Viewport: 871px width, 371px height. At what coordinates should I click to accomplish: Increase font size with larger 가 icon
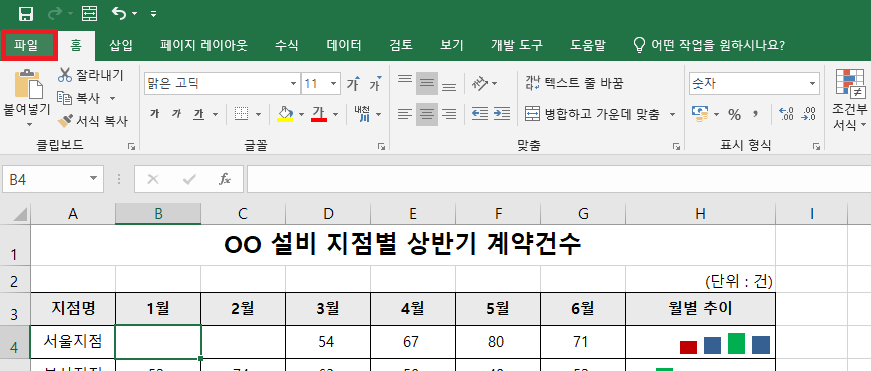[353, 84]
